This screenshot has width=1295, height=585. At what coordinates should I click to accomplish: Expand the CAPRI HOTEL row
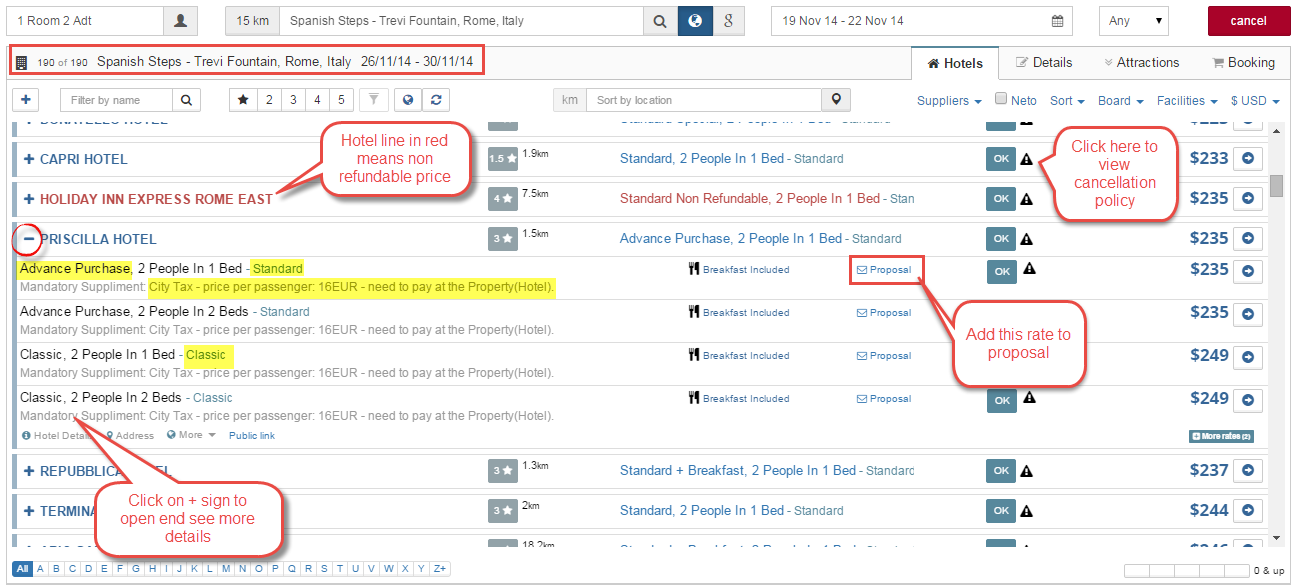(29, 159)
